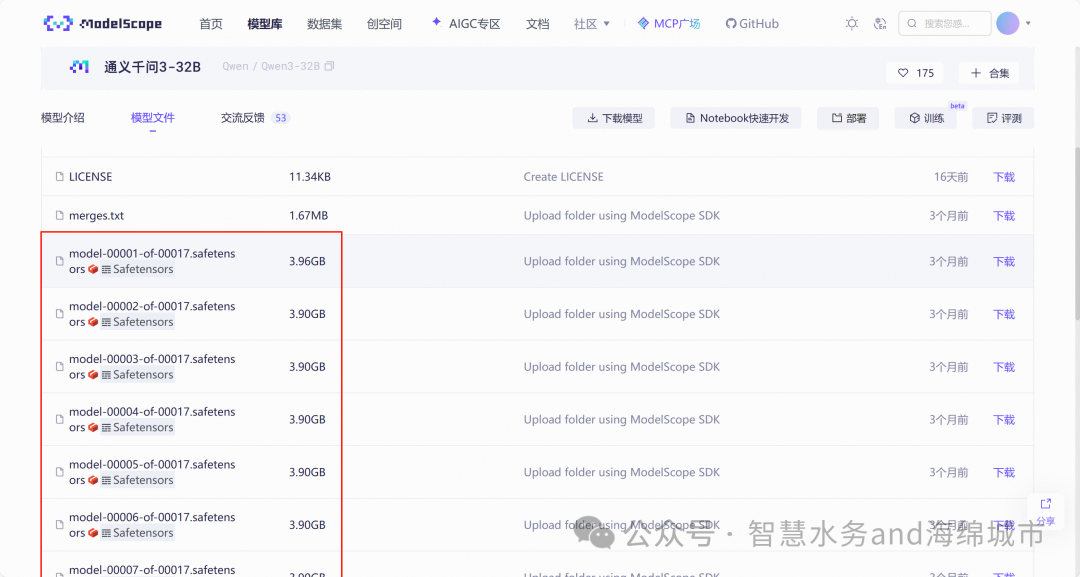Click Safetensors tag on model-00005 row
The width and height of the screenshot is (1080, 577).
[137, 480]
